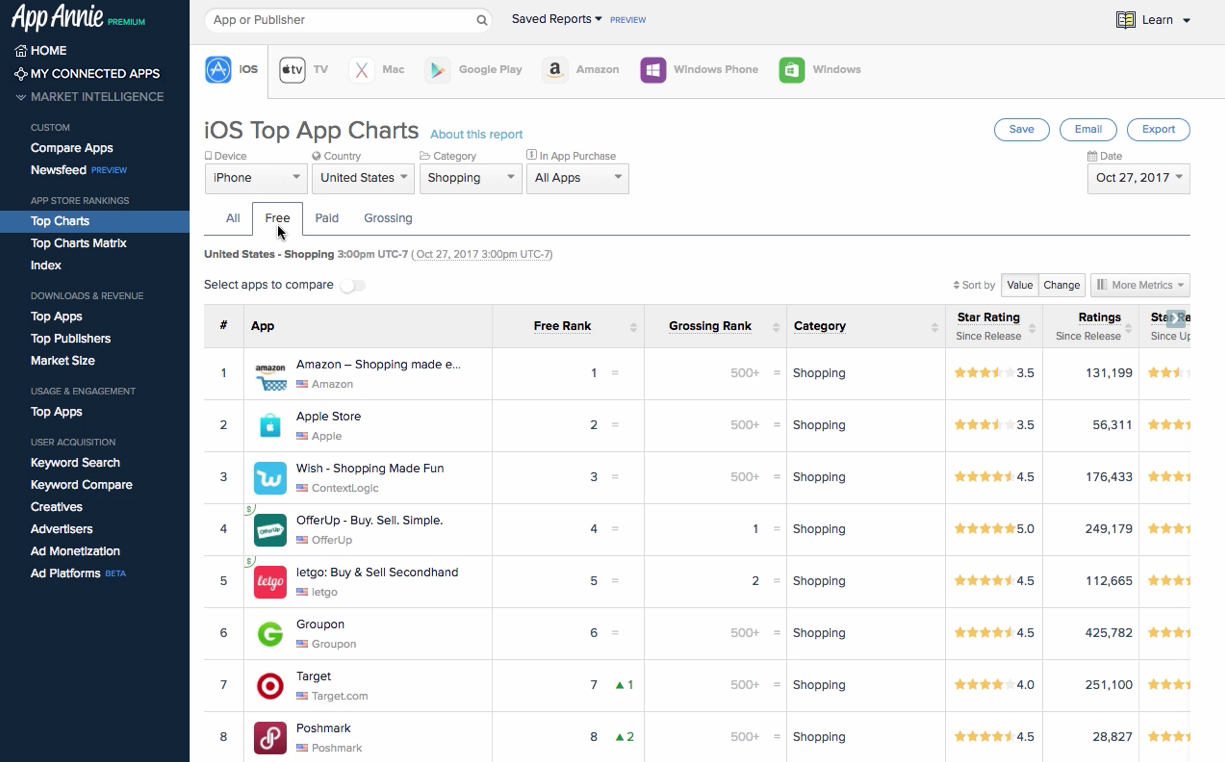Open Top Charts Matrix in sidebar
Image resolution: width=1225 pixels, height=762 pixels.
[78, 243]
